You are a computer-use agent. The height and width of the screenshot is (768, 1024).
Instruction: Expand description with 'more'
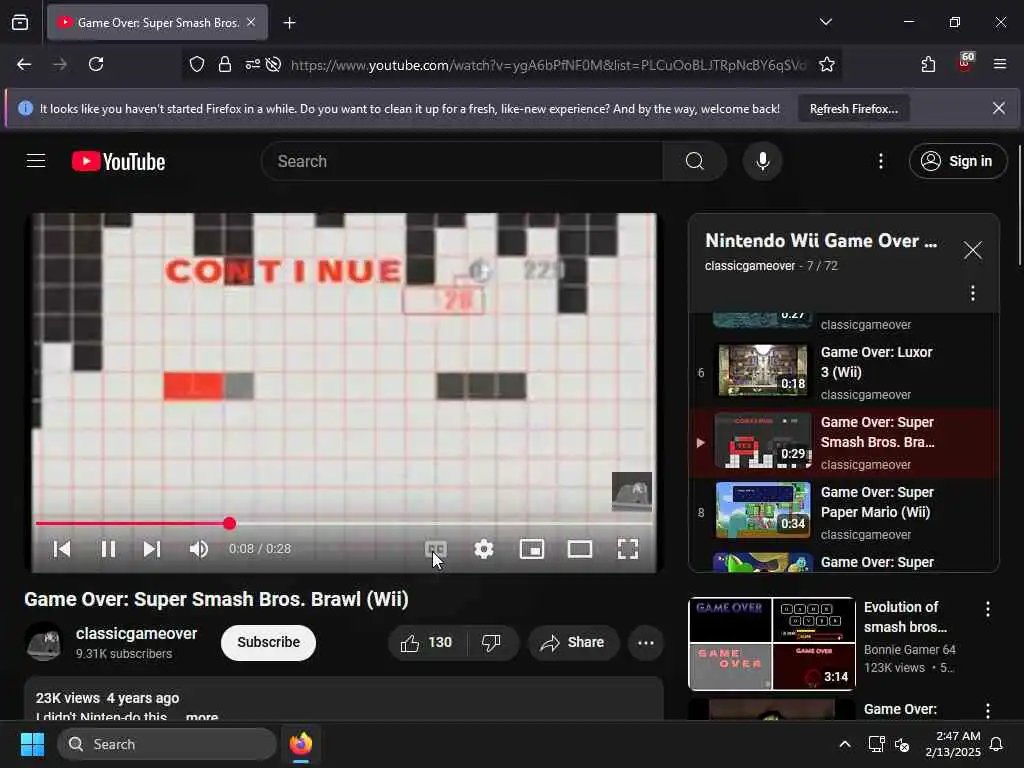pos(202,716)
